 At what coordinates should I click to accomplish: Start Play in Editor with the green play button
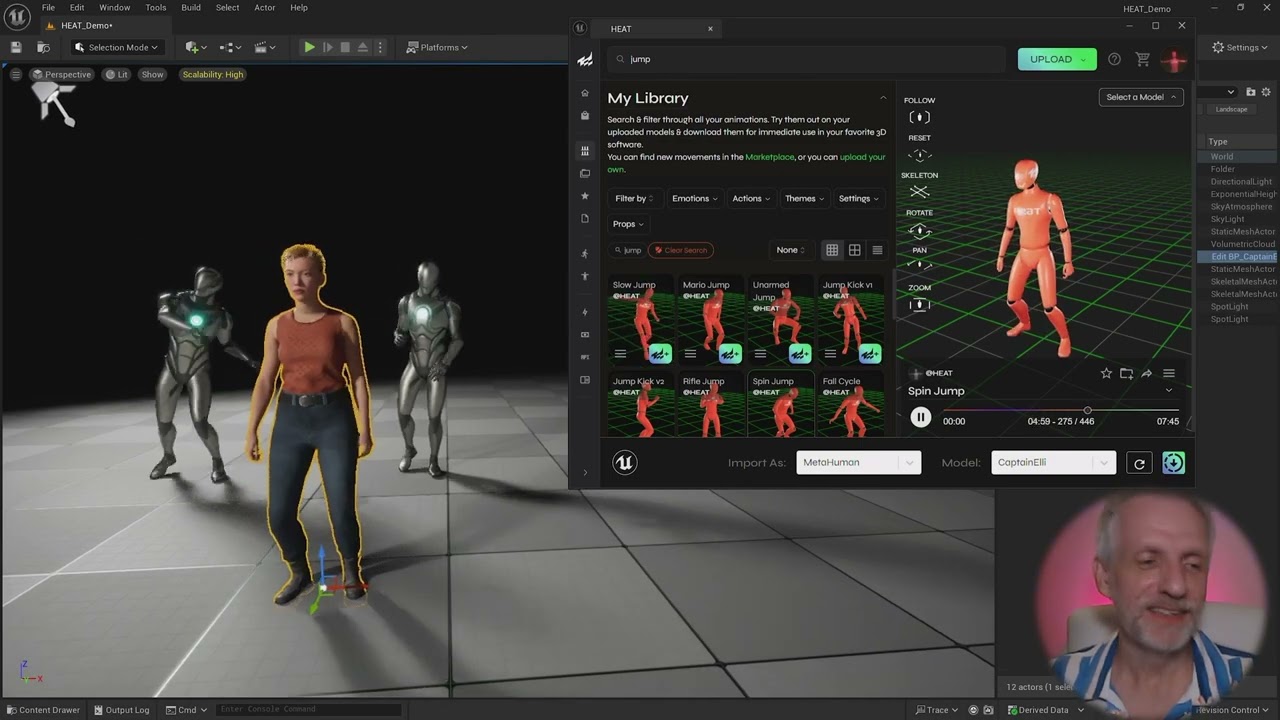pos(309,47)
